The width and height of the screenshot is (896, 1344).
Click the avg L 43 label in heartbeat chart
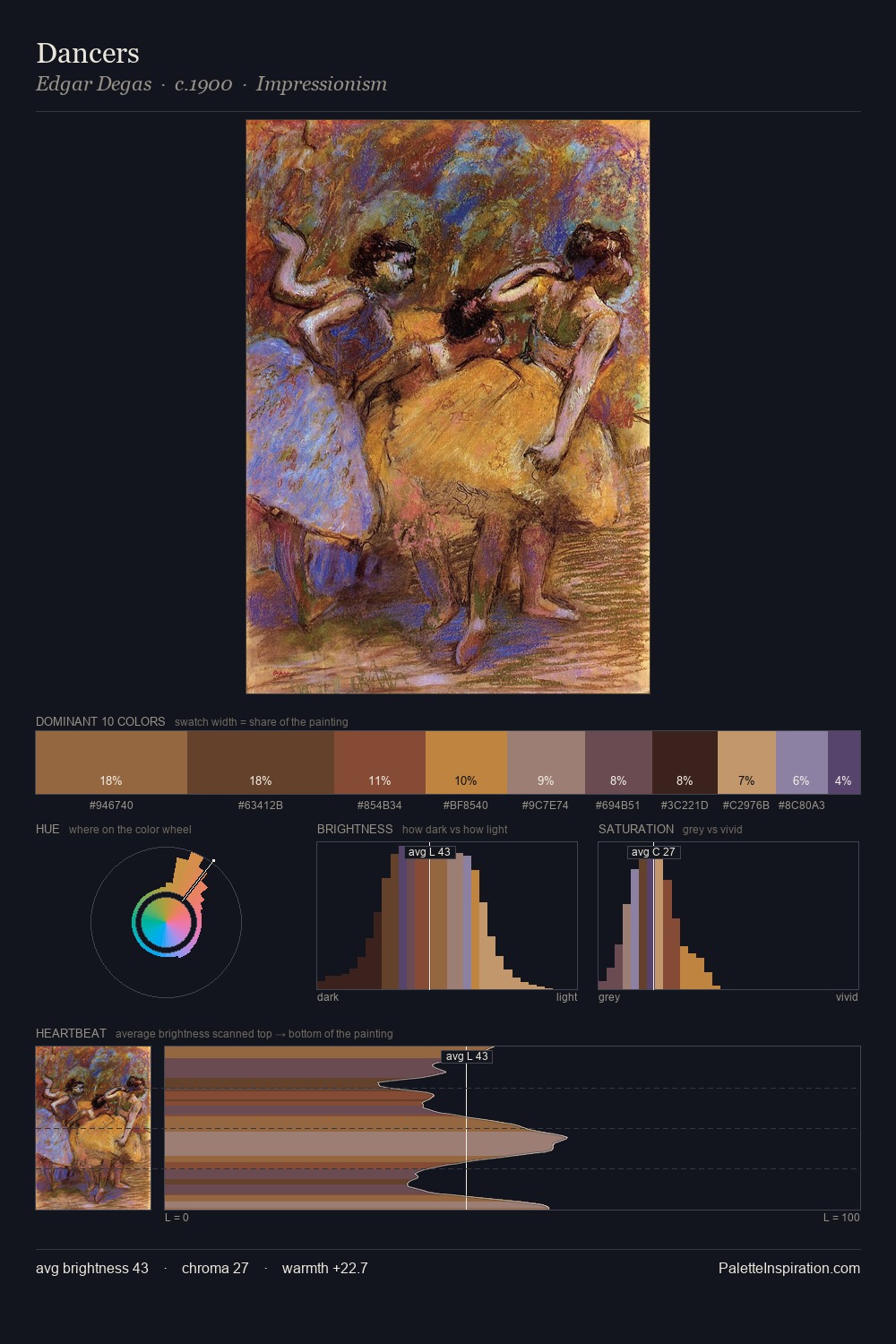pyautogui.click(x=467, y=1055)
